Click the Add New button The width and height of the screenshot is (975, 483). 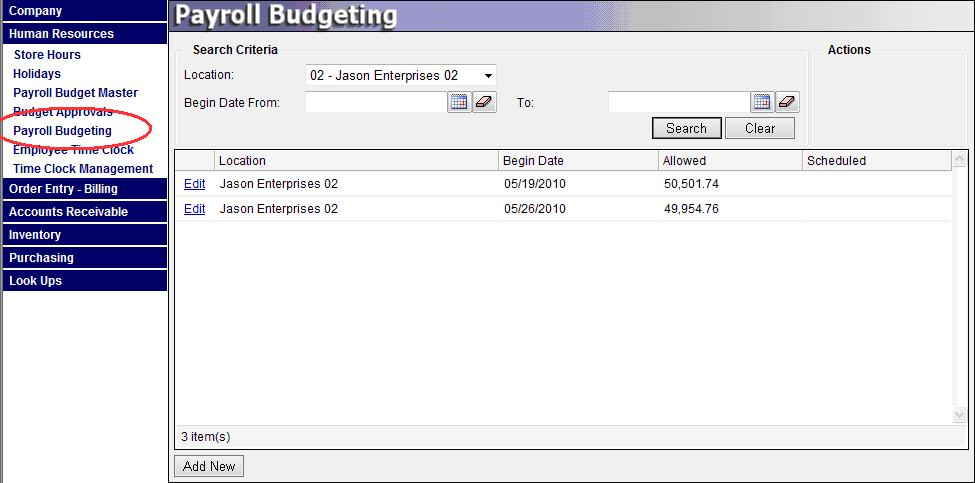pos(209,466)
